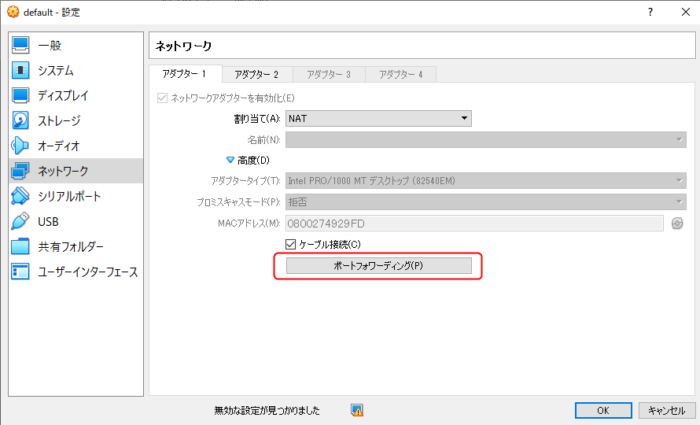Click the ストレージ disk icon
The height and width of the screenshot is (425, 700).
[21, 121]
